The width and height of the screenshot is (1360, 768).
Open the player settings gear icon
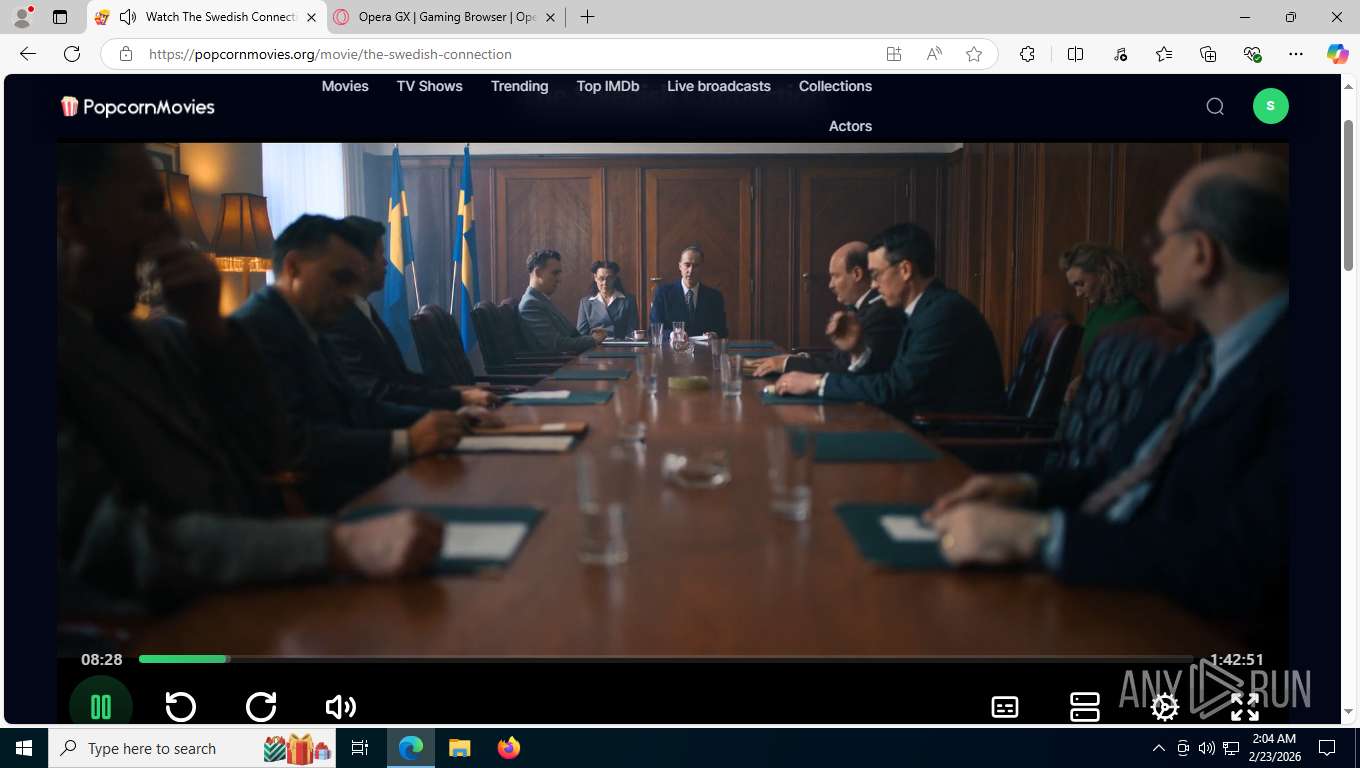tap(1165, 707)
